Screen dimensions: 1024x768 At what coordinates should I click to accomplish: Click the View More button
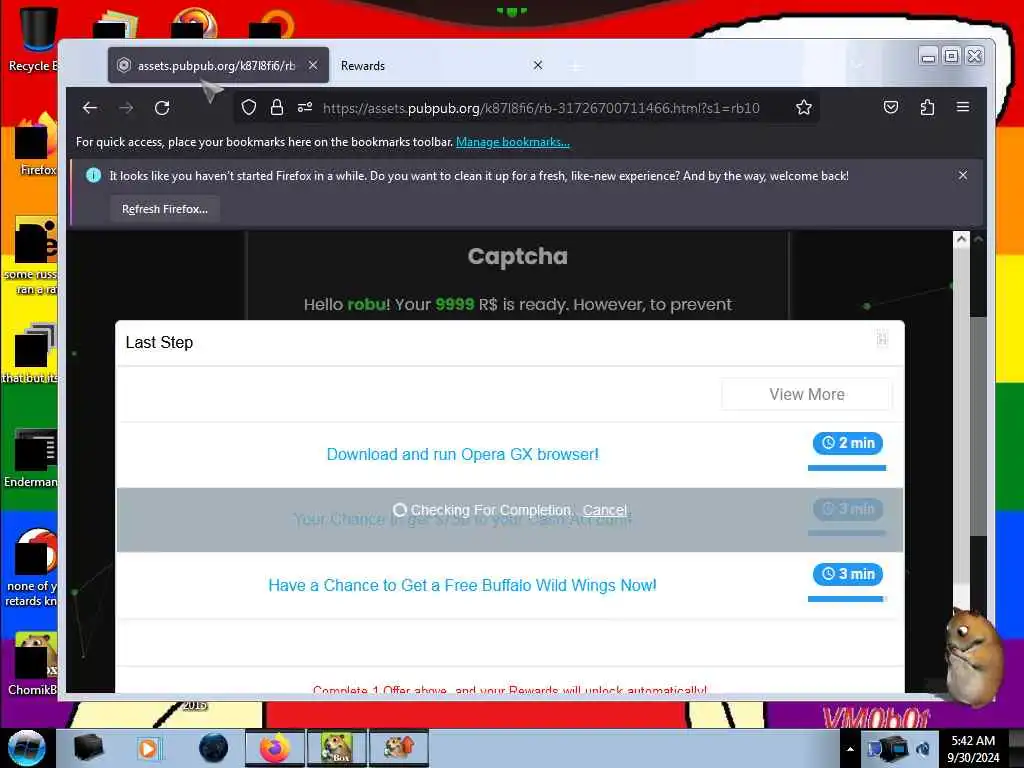click(807, 394)
